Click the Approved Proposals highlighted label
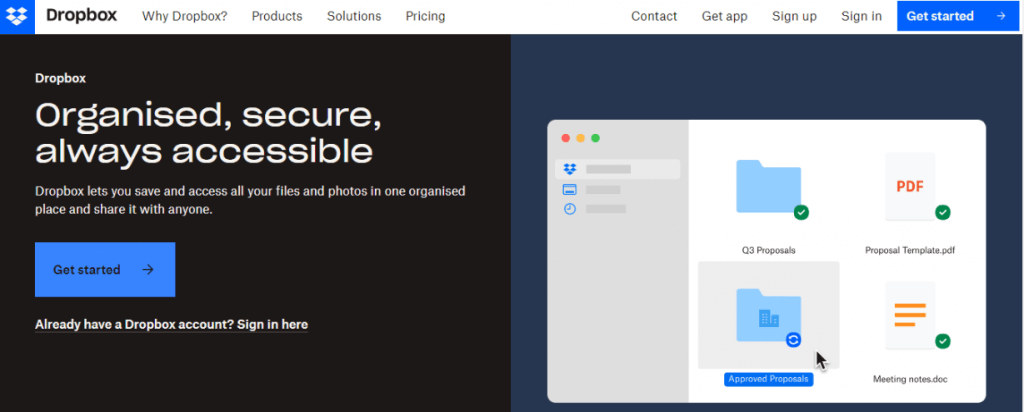This screenshot has width=1024, height=412. tap(769, 379)
